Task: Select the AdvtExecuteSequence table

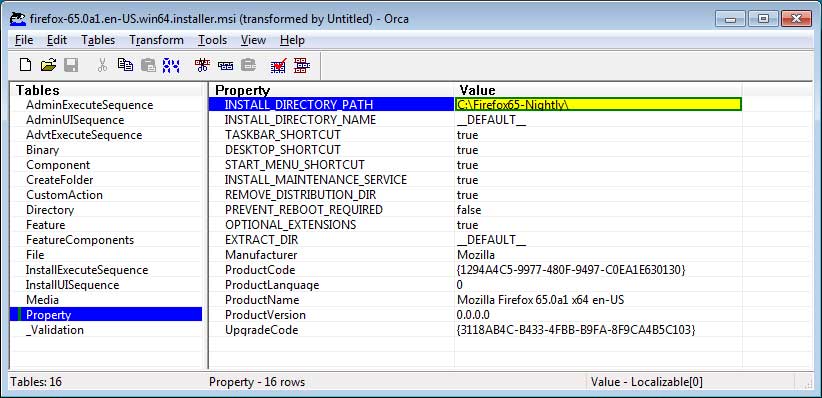Action: coord(84,135)
